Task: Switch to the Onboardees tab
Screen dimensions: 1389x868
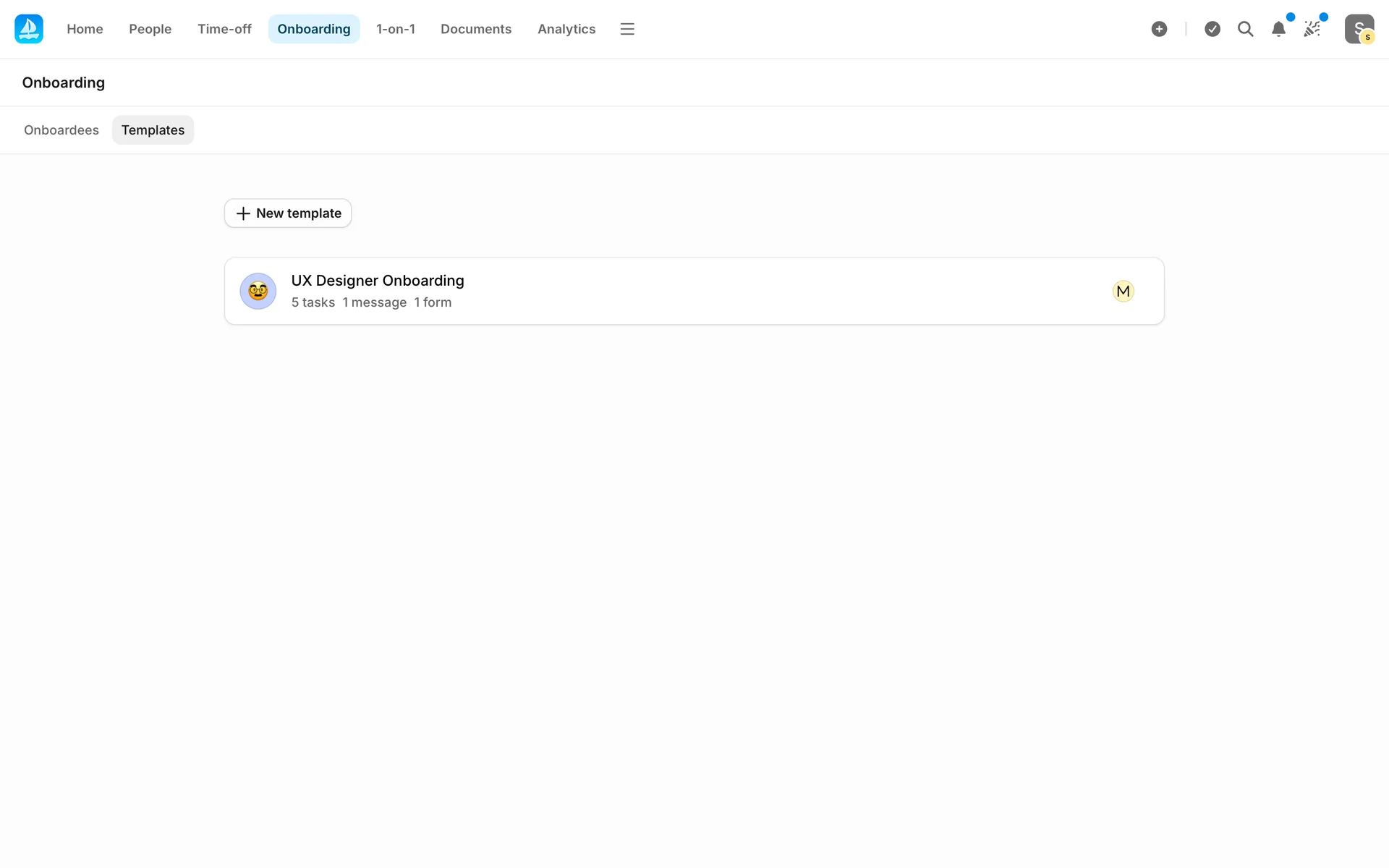Action: point(61,130)
